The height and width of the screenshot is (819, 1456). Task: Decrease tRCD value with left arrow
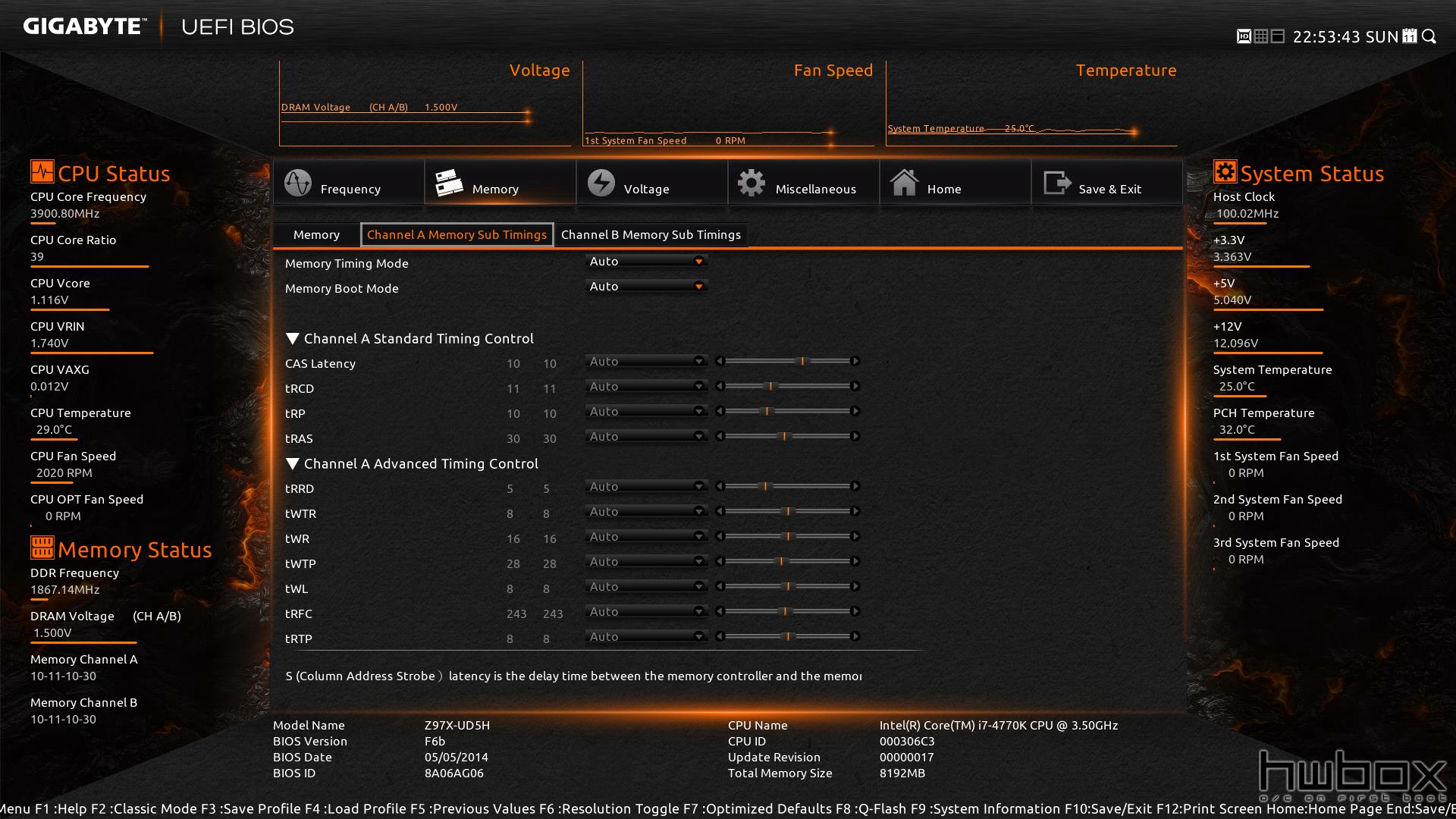click(x=720, y=386)
